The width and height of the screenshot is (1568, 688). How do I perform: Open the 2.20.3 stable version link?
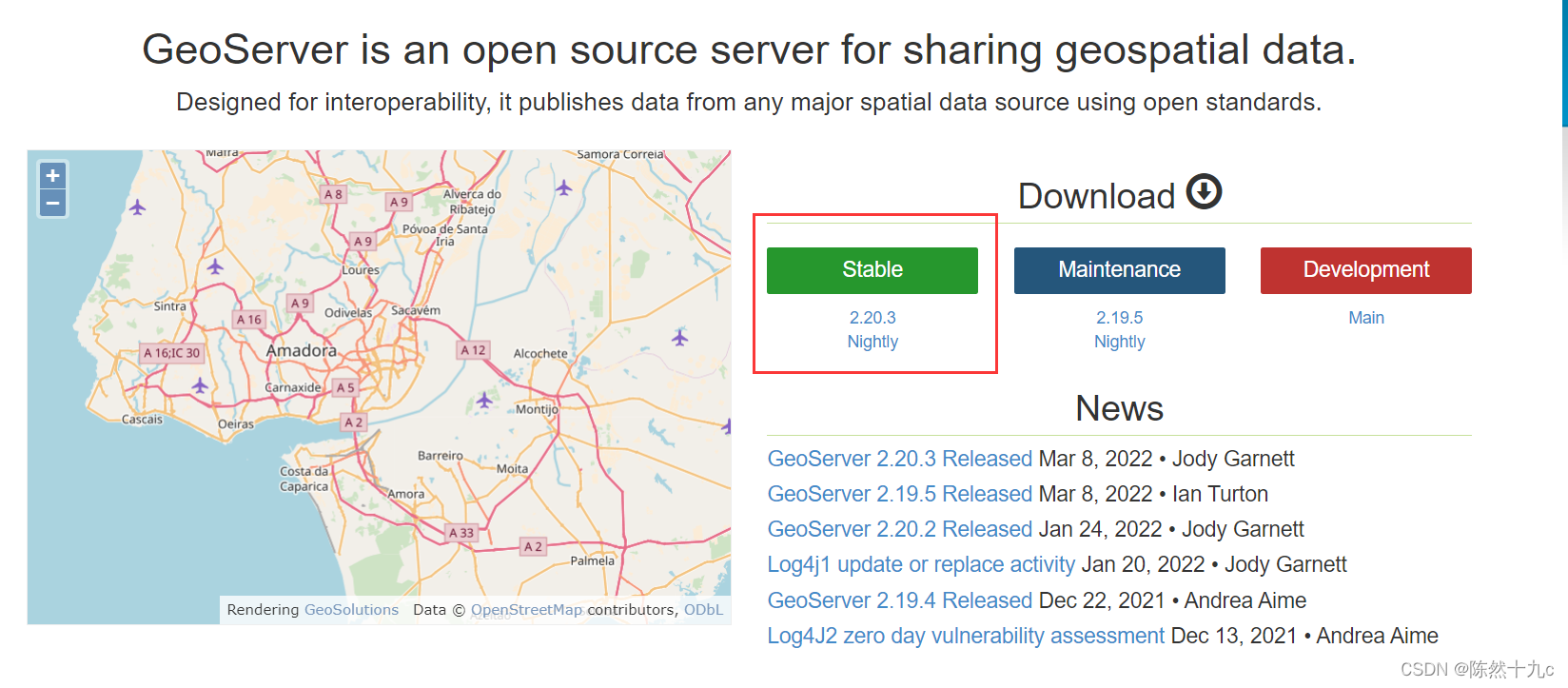[x=872, y=318]
